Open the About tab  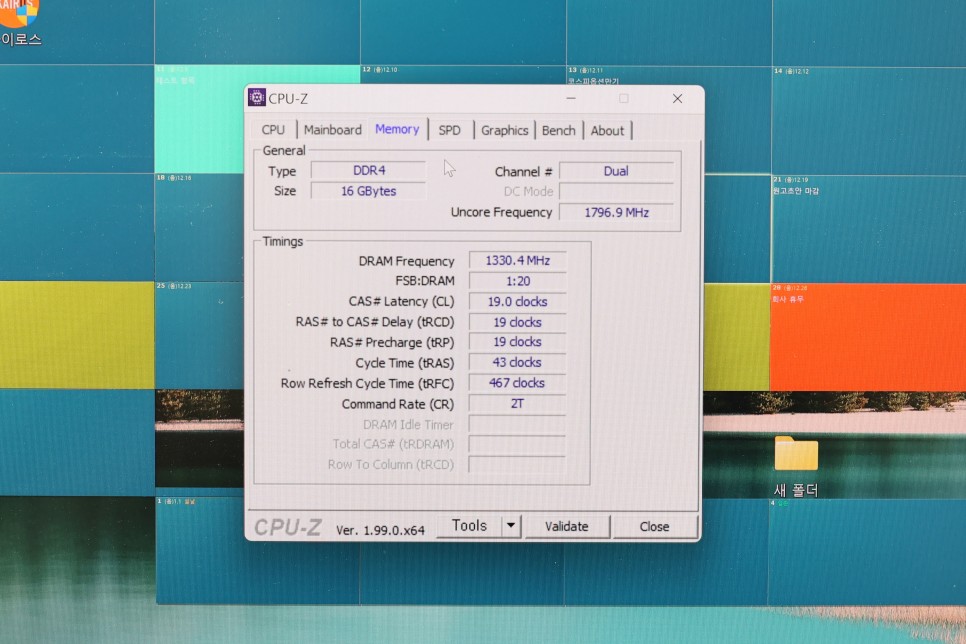pos(607,131)
